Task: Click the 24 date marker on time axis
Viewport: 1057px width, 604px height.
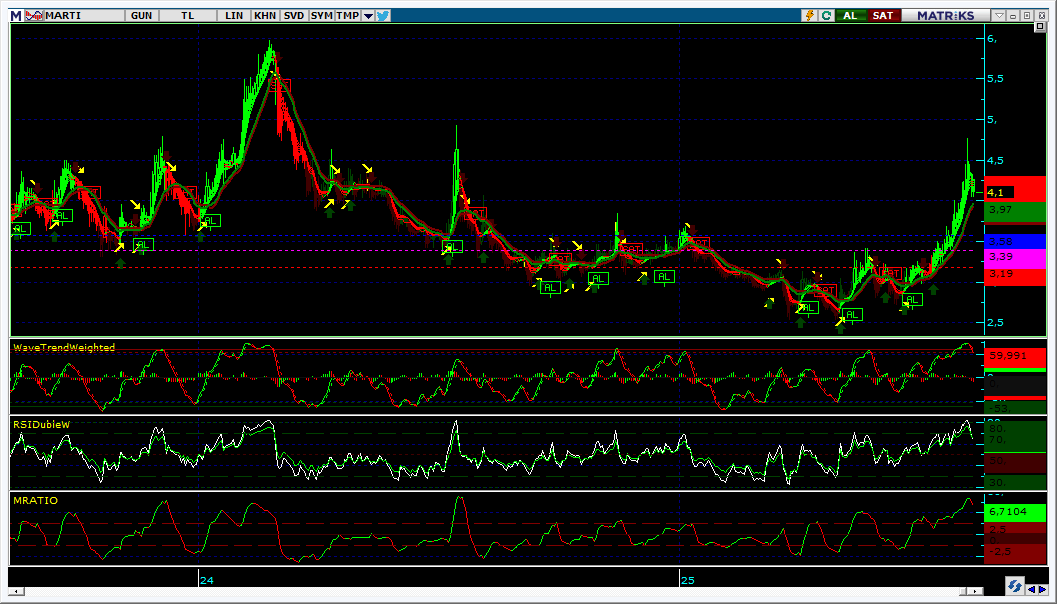Action: 207,580
